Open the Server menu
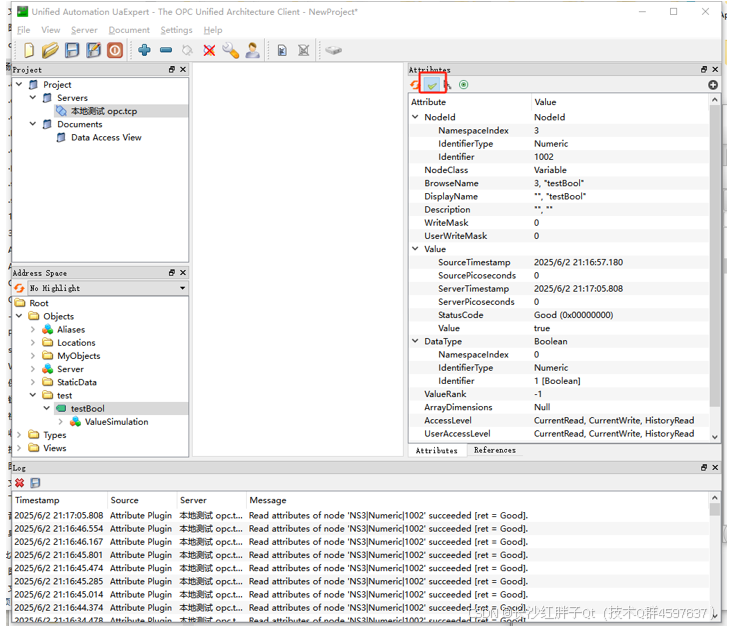741x626 pixels. pyautogui.click(x=84, y=30)
